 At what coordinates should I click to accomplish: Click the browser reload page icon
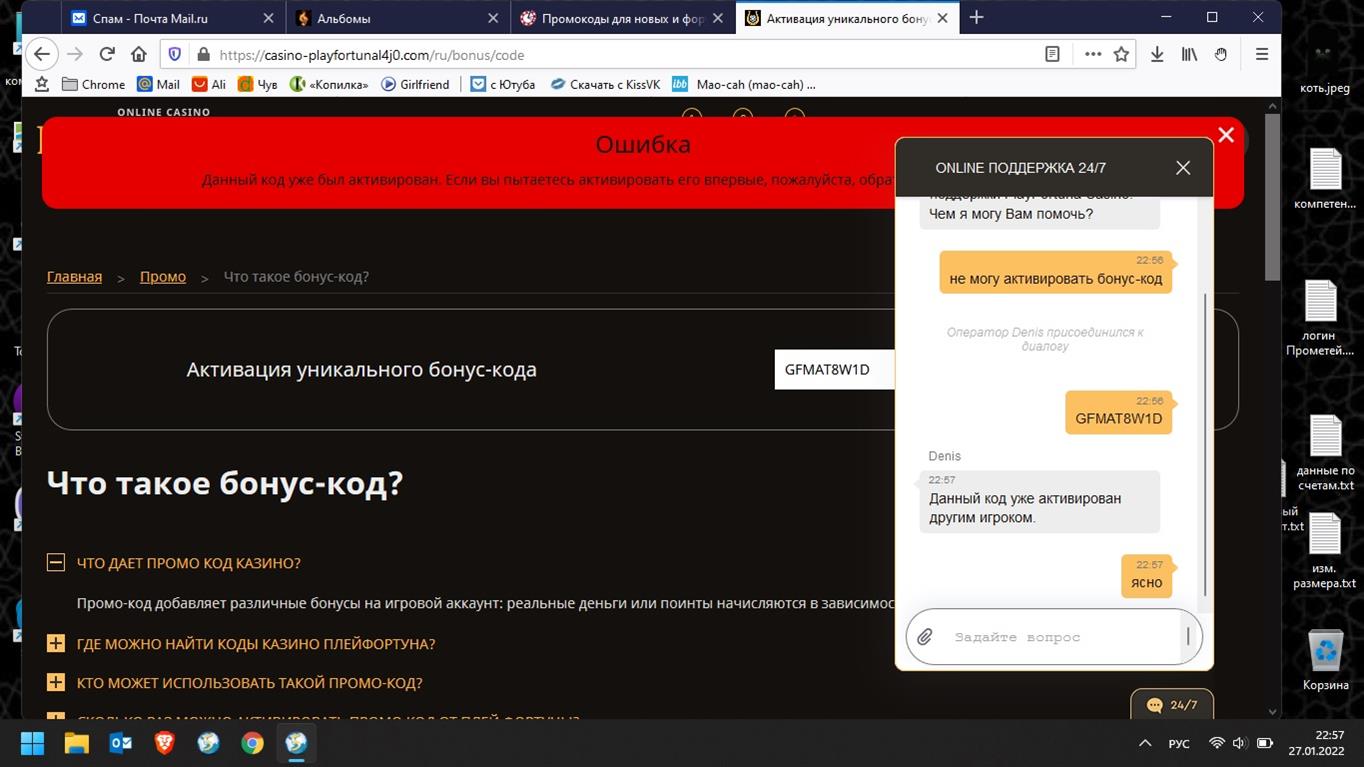pyautogui.click(x=107, y=55)
